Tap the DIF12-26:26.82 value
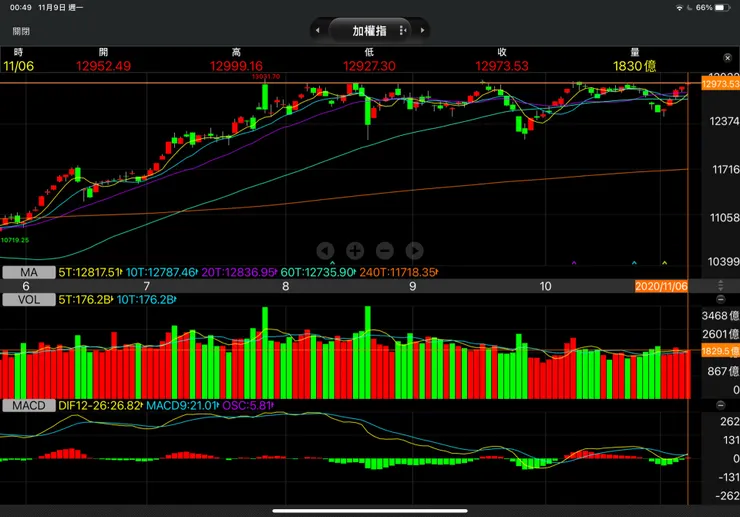Image resolution: width=740 pixels, height=517 pixels. click(x=100, y=406)
